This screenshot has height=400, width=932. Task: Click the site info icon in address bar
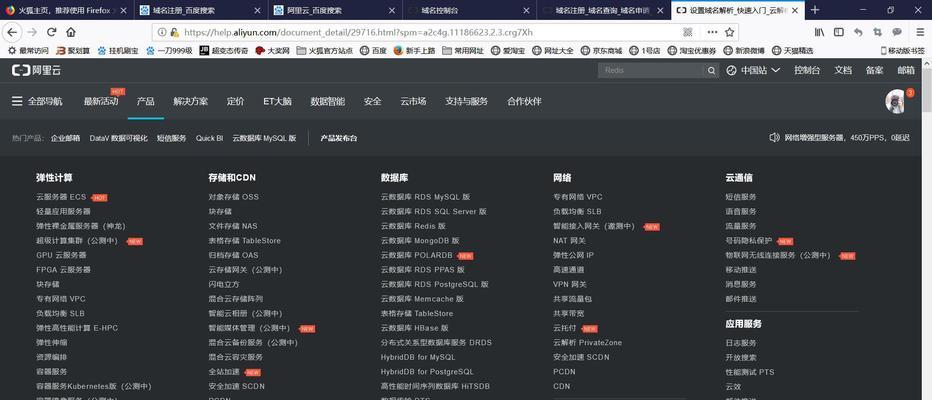pyautogui.click(x=162, y=32)
